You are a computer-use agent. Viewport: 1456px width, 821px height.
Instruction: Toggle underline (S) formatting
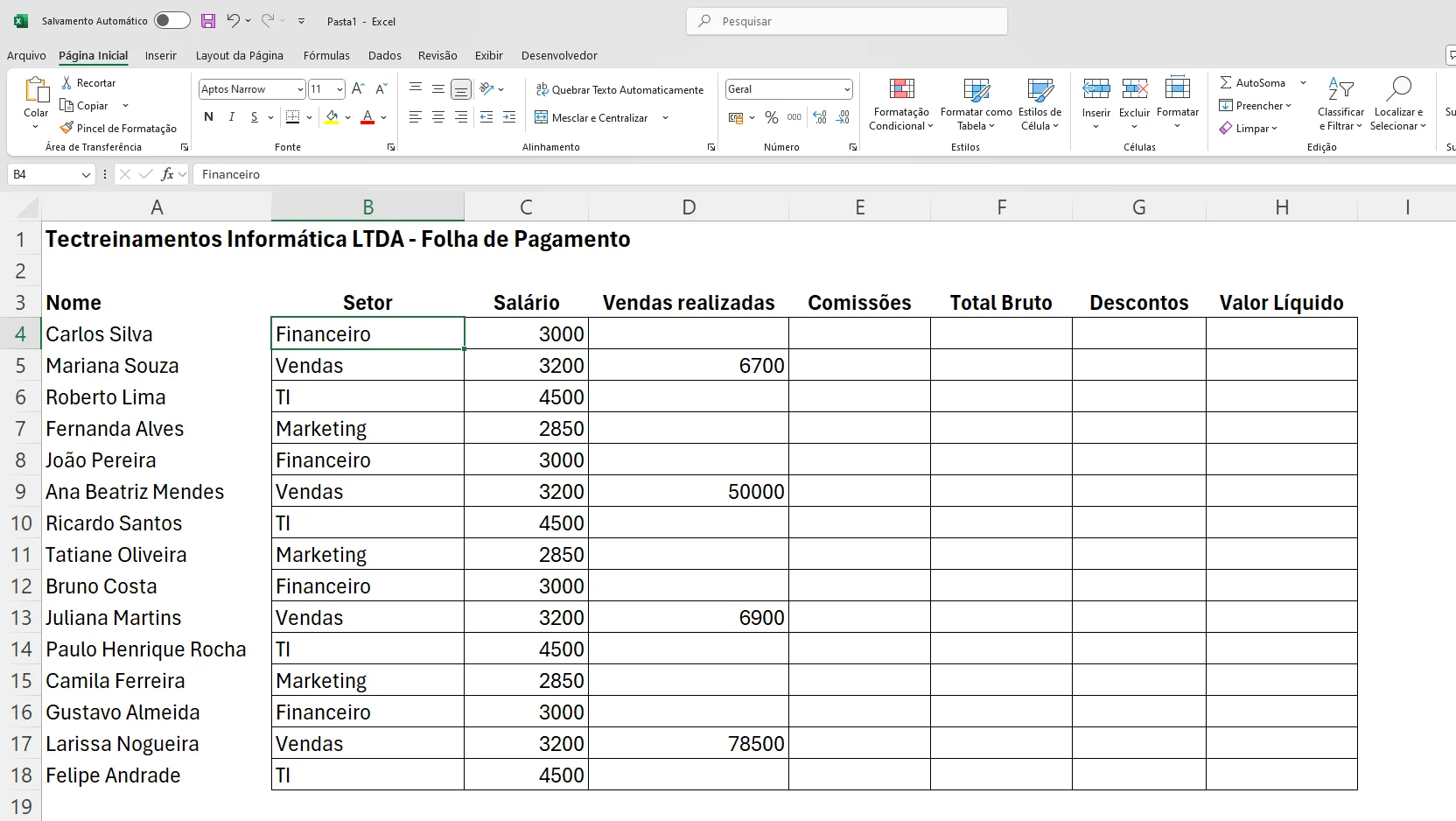coord(254,117)
